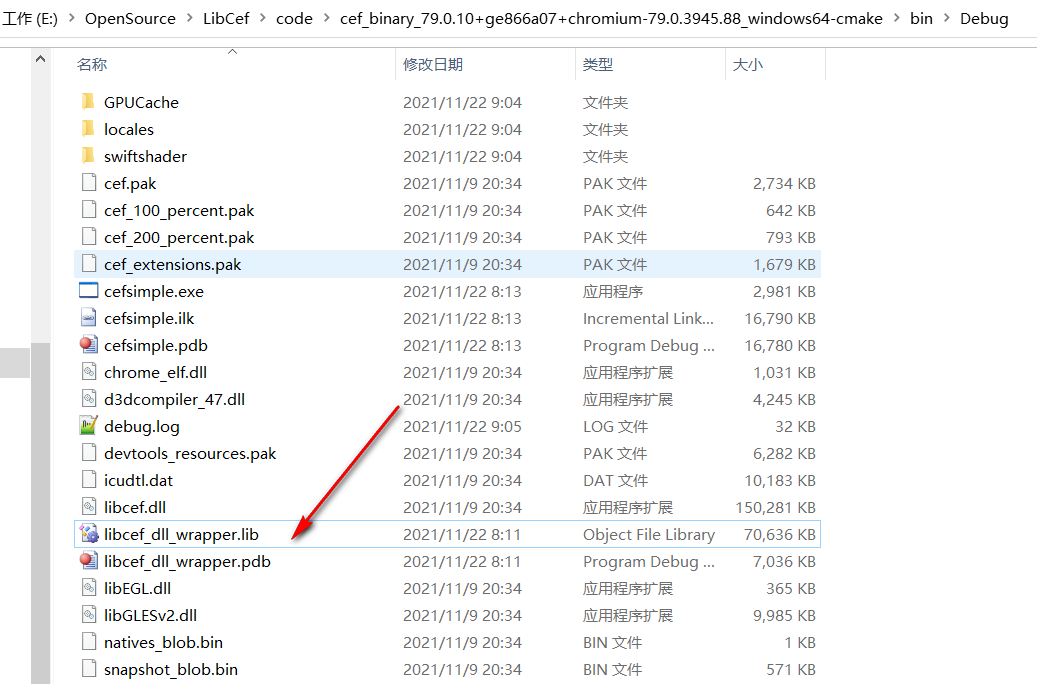Select the libcef_dll_wrapper.pdb icon
1037x684 pixels.
[x=89, y=561]
